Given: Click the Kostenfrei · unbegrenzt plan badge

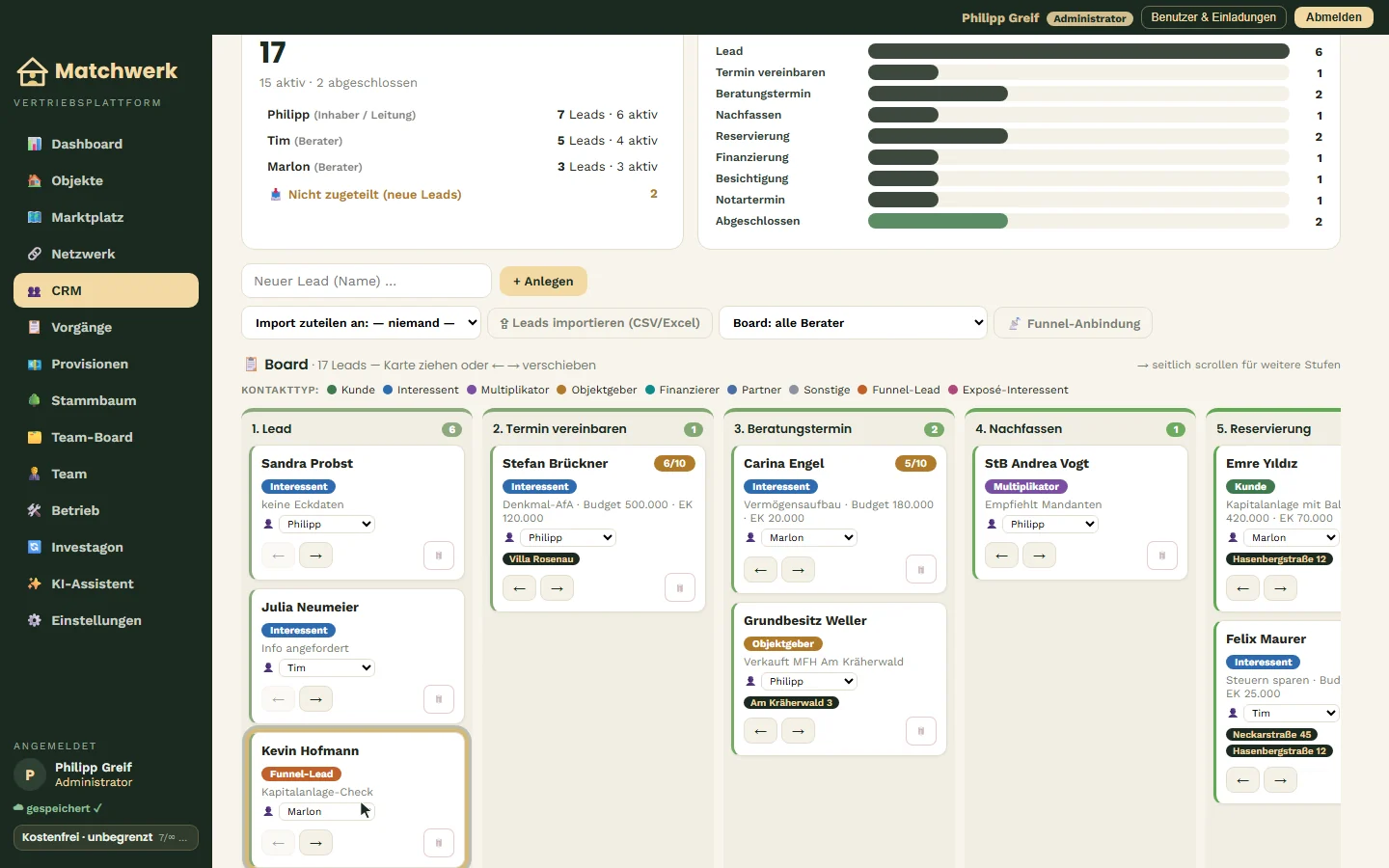Looking at the screenshot, I should coord(106,837).
